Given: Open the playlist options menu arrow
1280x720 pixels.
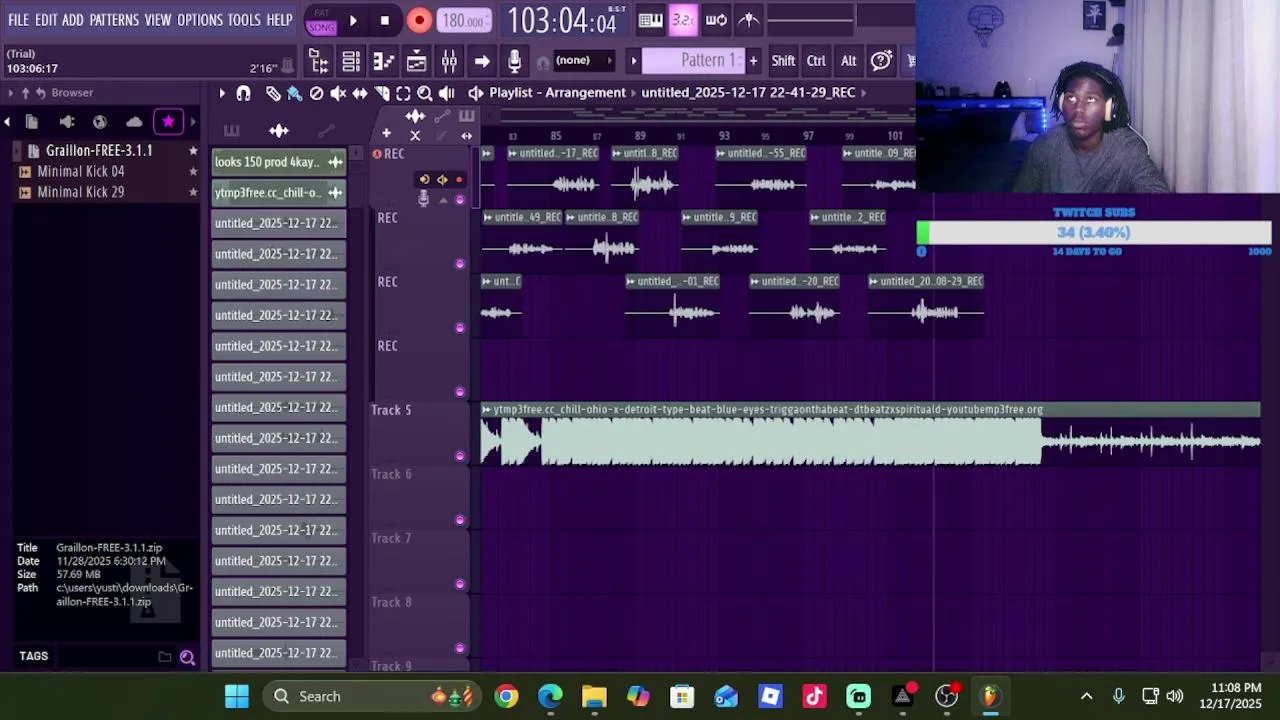Looking at the screenshot, I should [x=222, y=93].
